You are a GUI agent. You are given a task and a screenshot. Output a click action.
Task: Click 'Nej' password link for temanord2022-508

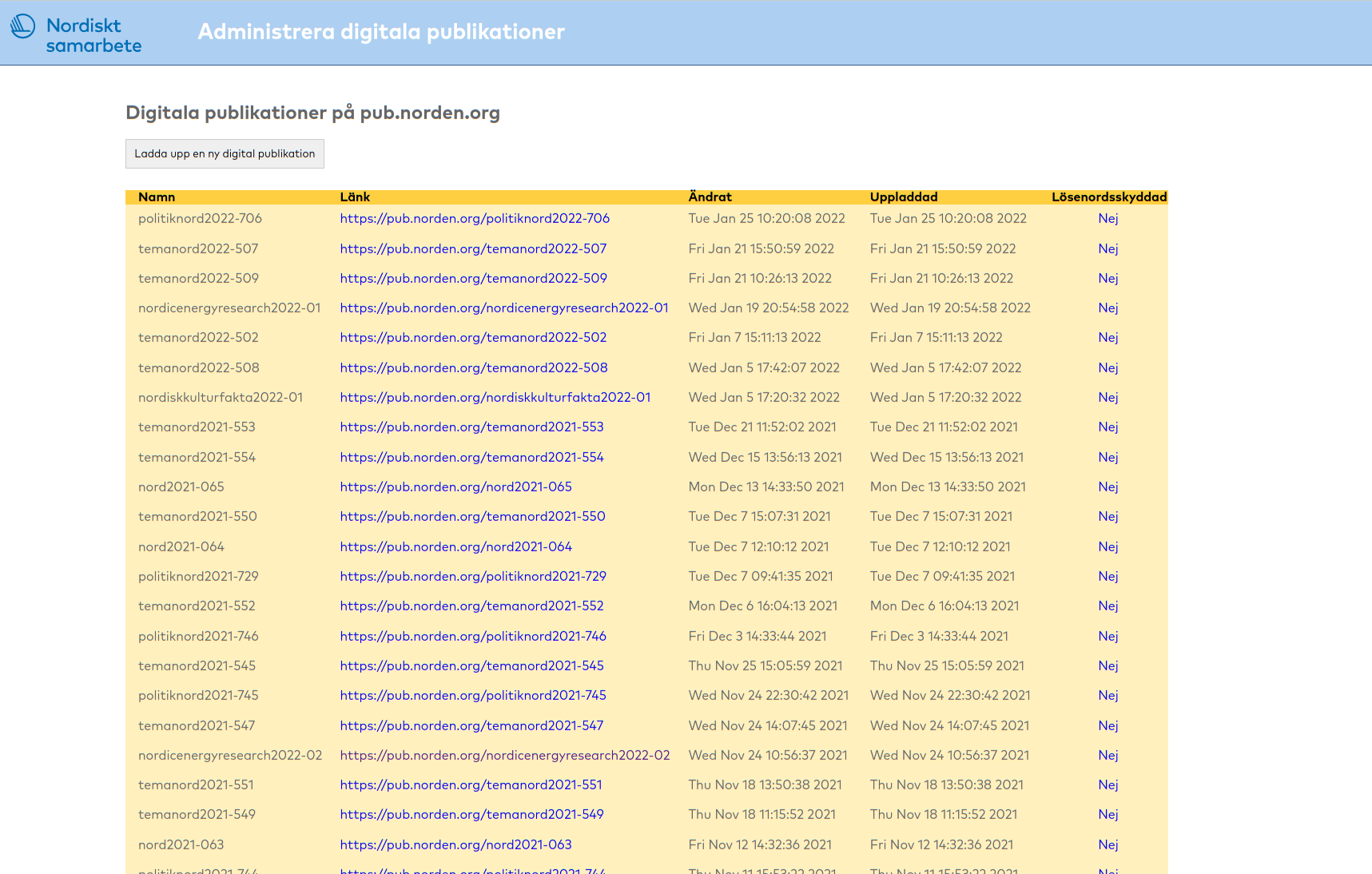[x=1108, y=367]
